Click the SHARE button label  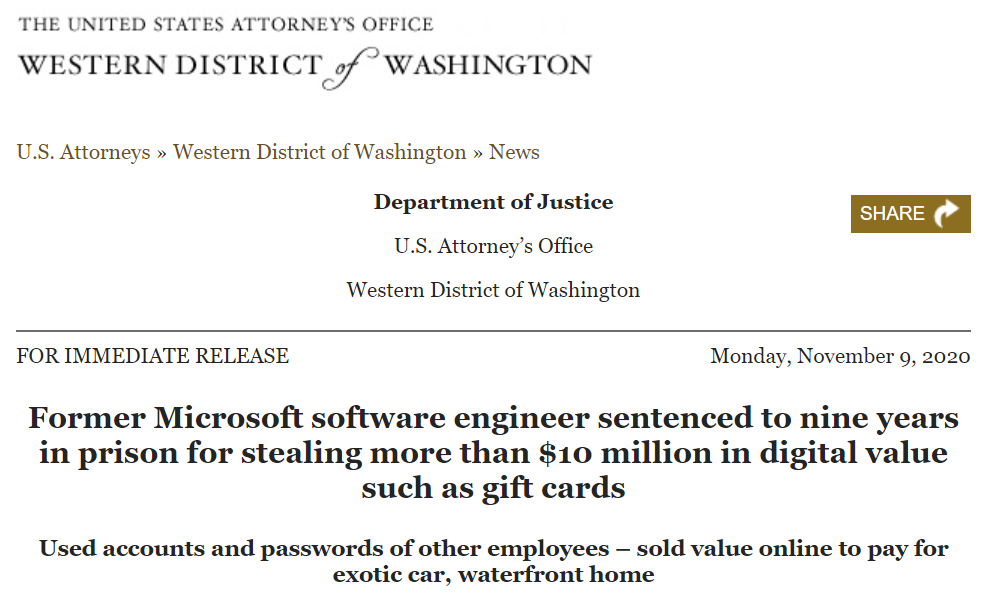click(x=892, y=214)
